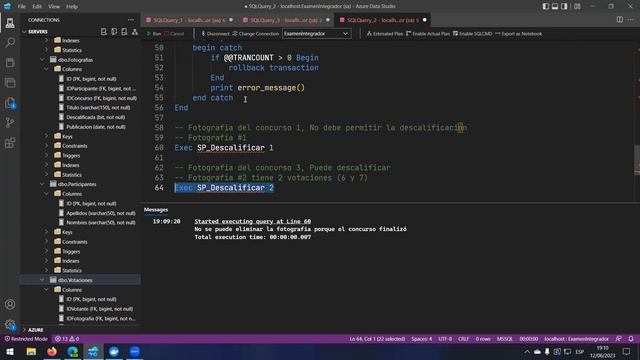This screenshot has width=640, height=360.
Task: Click the New Connection icon in Servers header
Action: 104,31
